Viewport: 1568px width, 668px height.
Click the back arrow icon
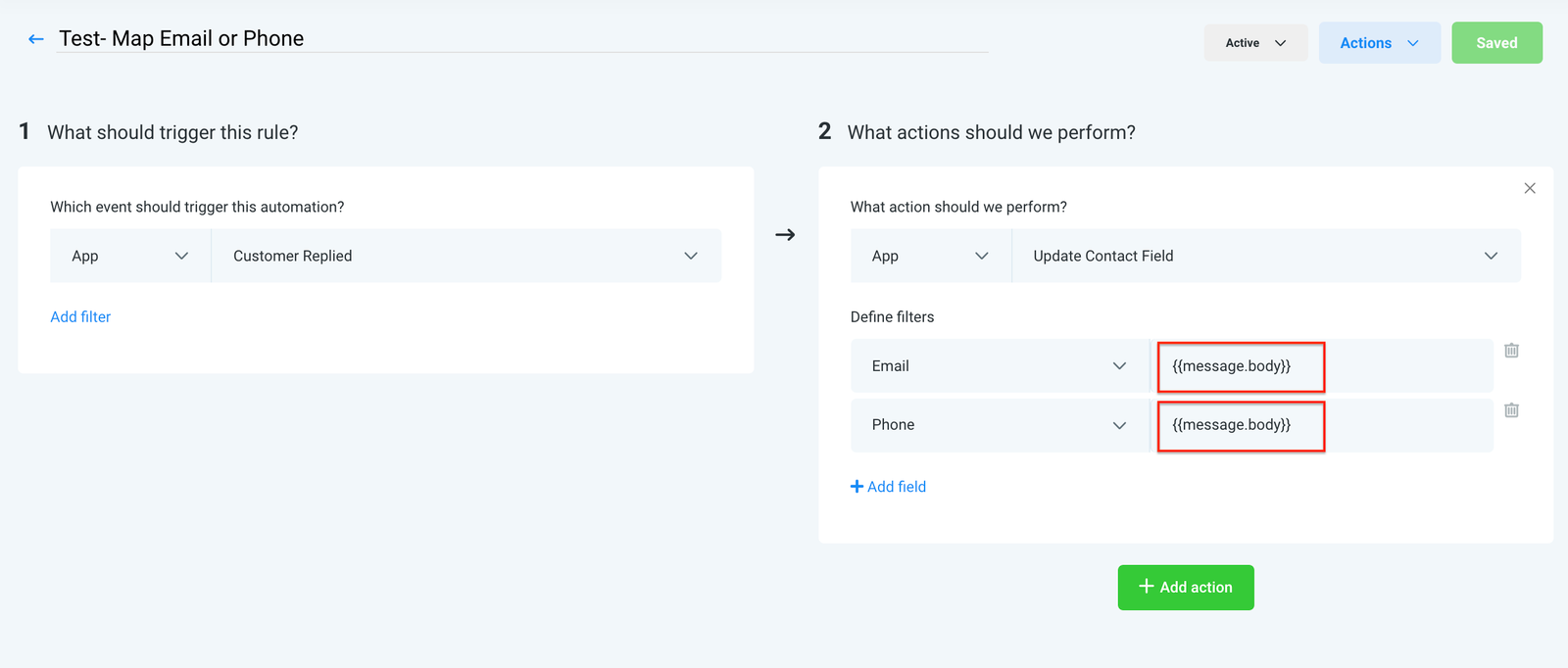[36, 39]
